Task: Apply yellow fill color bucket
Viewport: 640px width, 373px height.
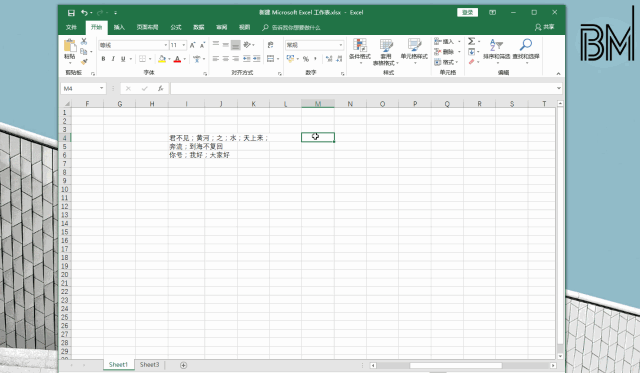Action: point(162,59)
